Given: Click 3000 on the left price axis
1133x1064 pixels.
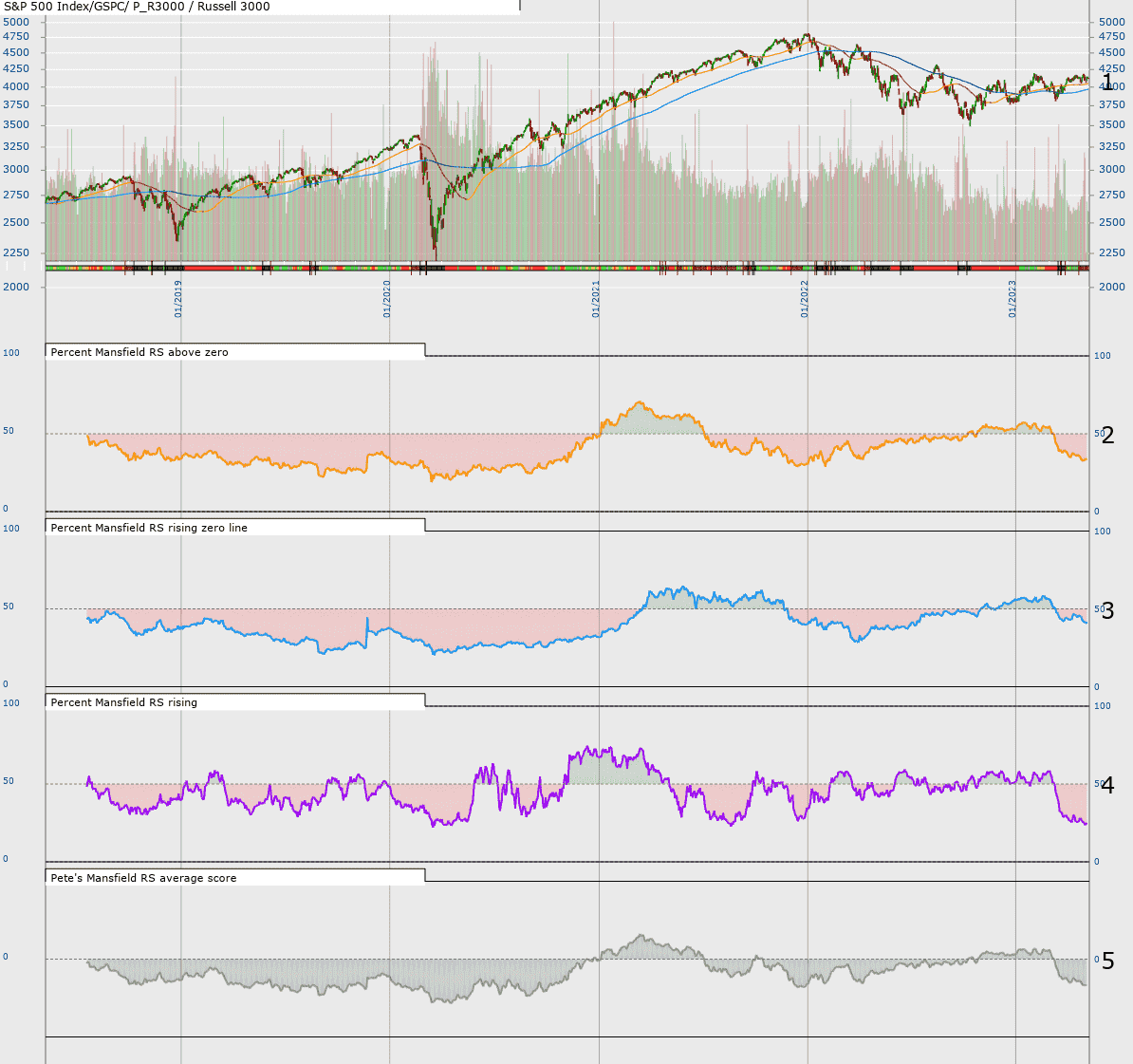Looking at the screenshot, I should (17, 169).
